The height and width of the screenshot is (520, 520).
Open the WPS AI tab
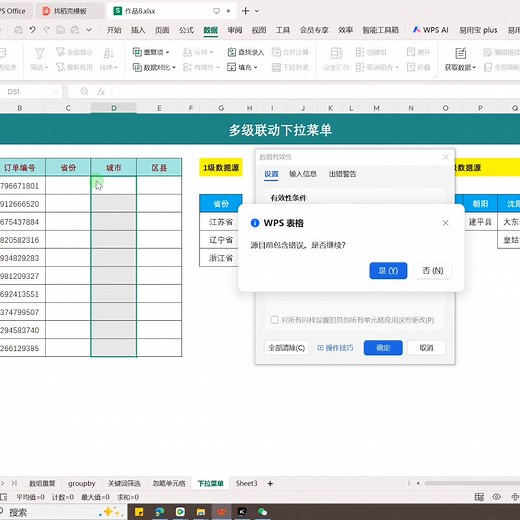pos(430,30)
